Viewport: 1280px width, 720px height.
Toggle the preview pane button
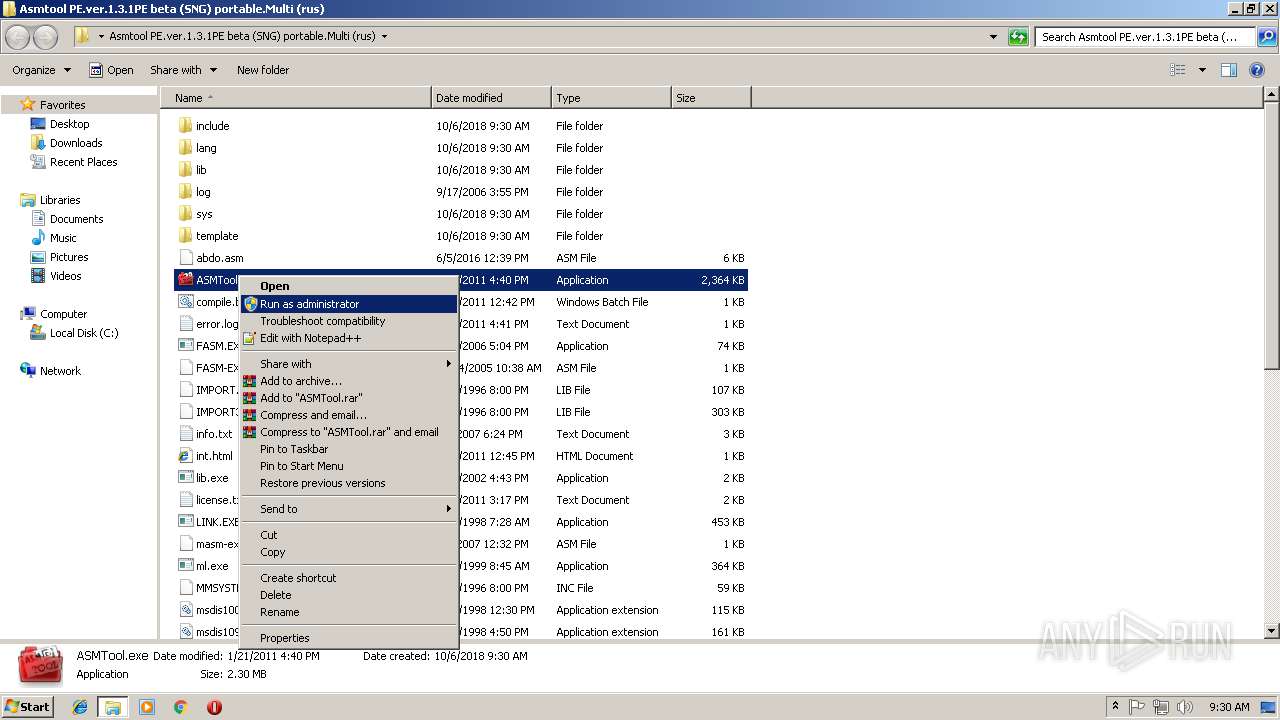(1229, 70)
